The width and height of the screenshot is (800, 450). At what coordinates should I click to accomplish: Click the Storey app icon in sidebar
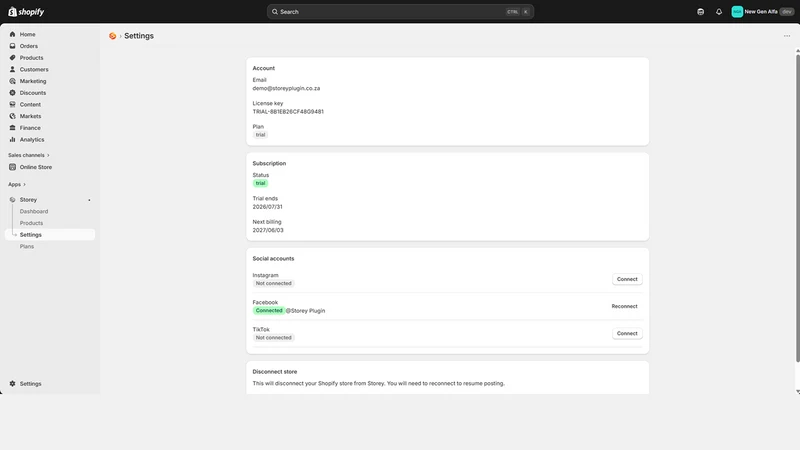click(12, 199)
